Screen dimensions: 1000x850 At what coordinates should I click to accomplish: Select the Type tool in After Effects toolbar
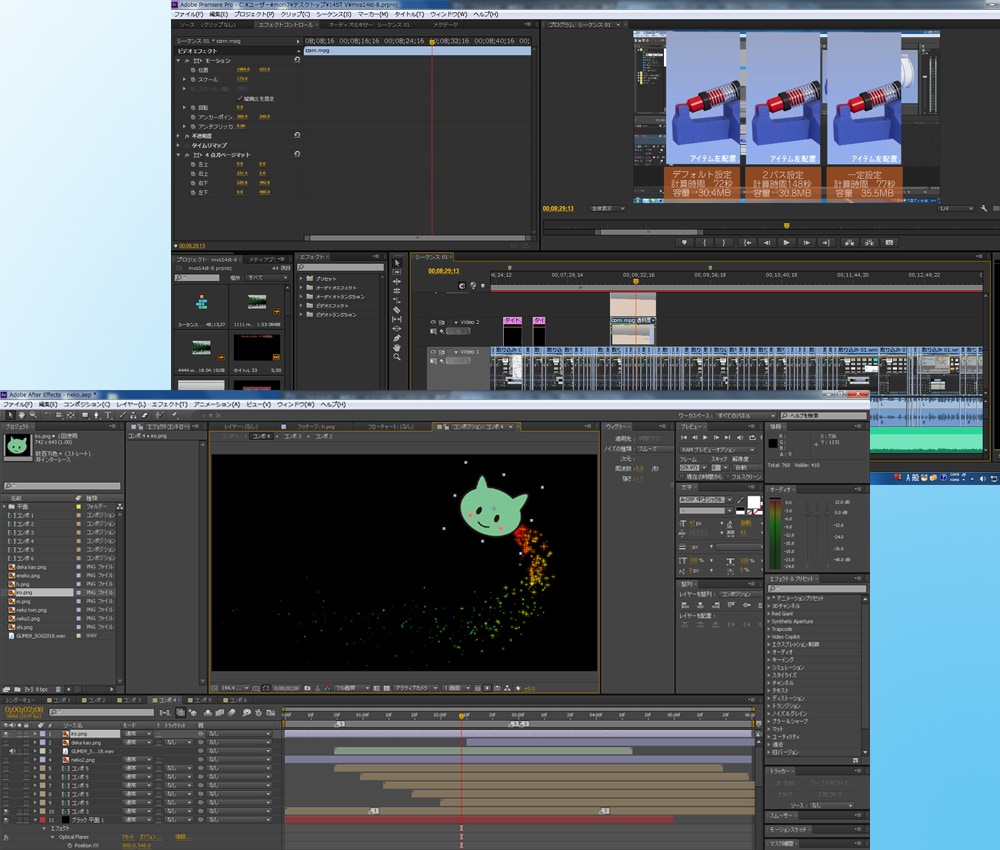coord(108,415)
